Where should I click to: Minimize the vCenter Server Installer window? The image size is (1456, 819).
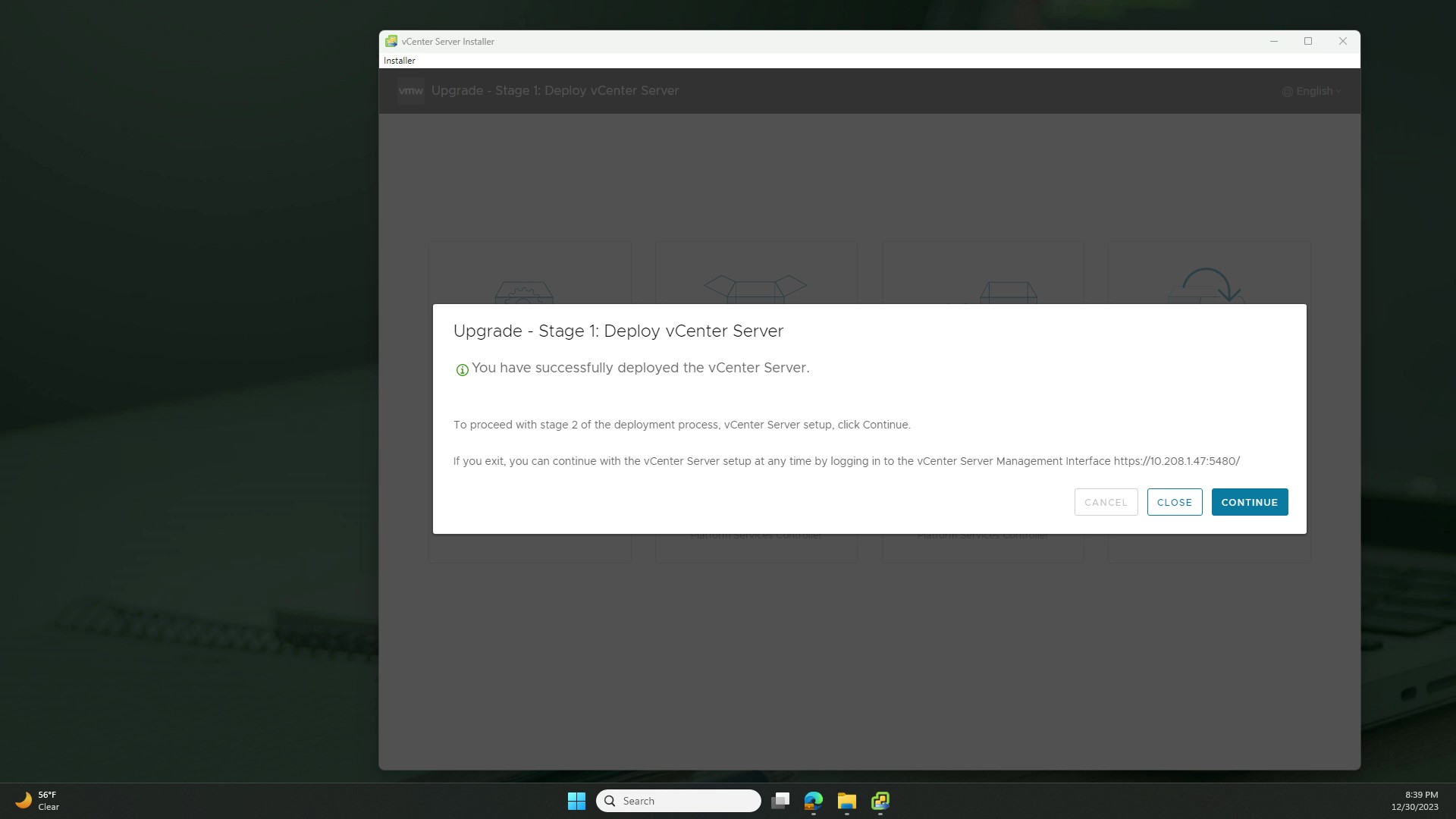[1274, 42]
